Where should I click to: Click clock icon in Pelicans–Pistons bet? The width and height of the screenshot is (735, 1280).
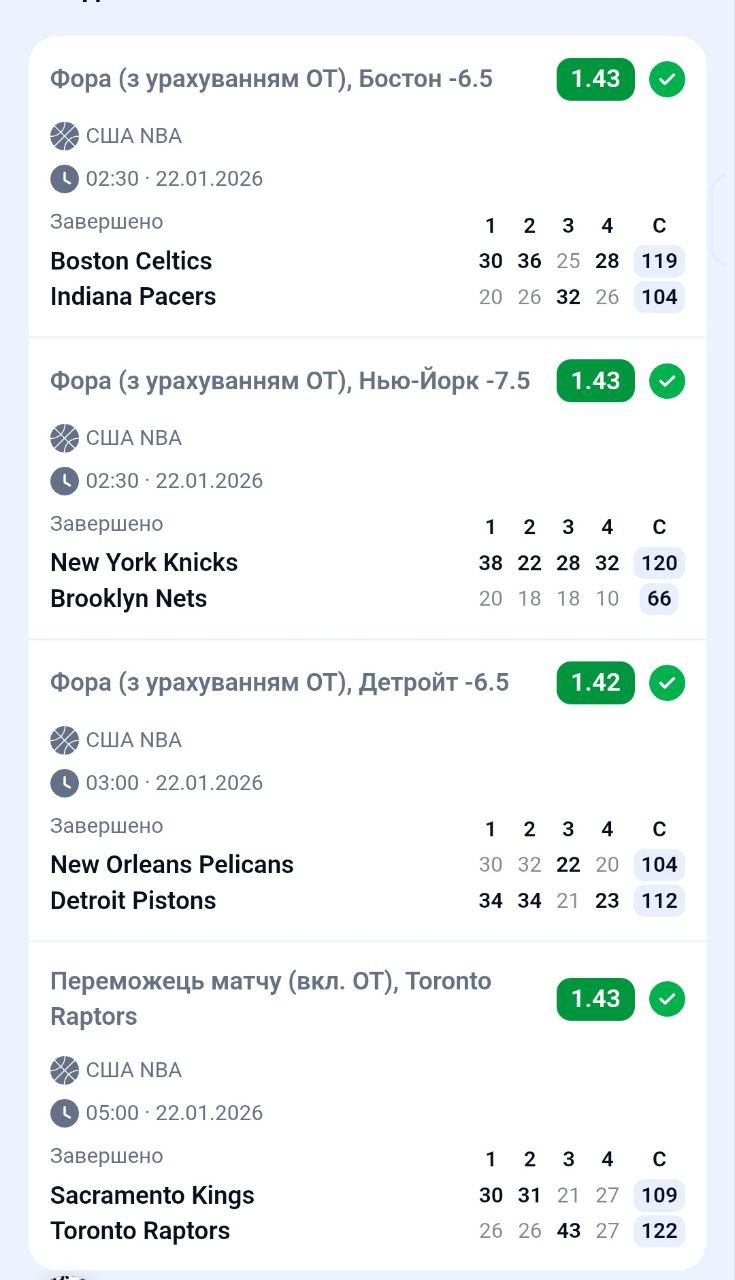(64, 783)
